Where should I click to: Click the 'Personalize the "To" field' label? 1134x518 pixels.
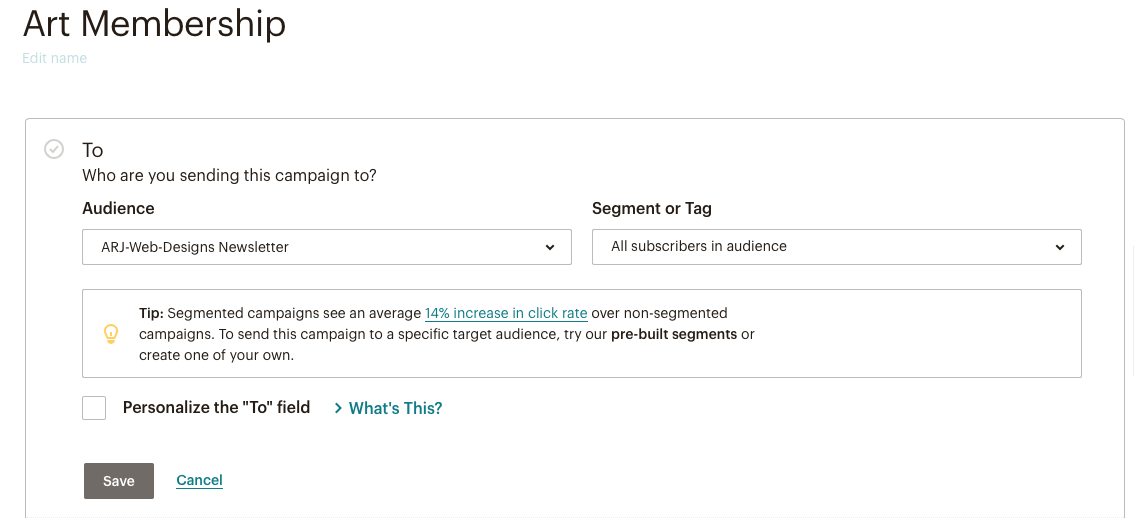click(x=216, y=407)
